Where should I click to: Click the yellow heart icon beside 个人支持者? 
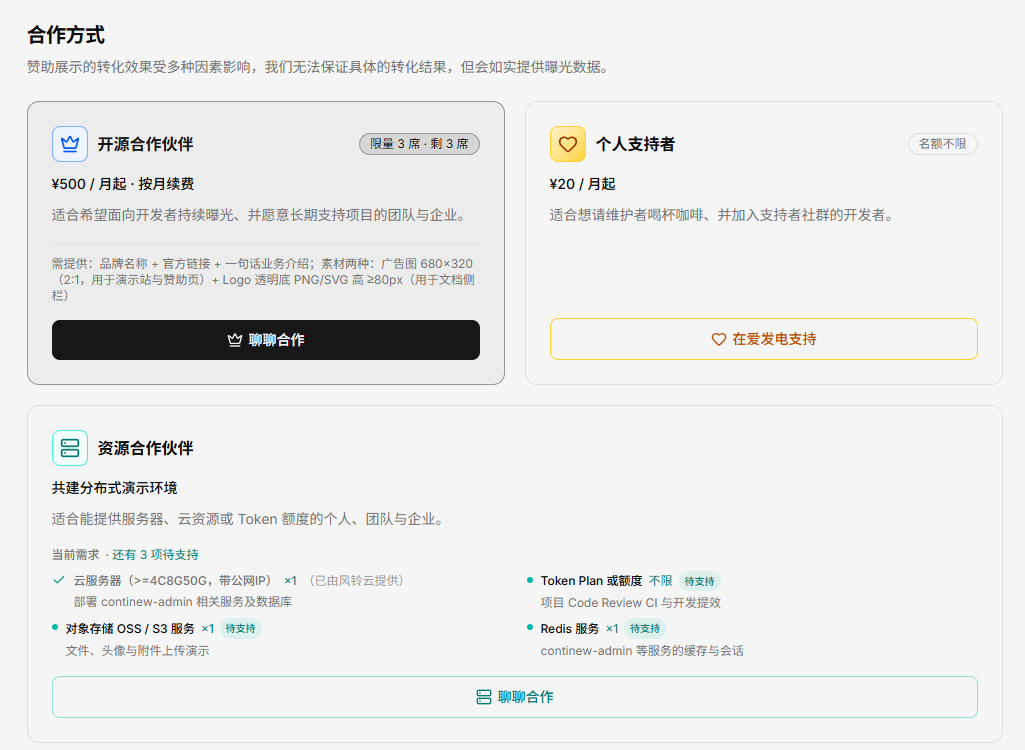click(x=567, y=144)
